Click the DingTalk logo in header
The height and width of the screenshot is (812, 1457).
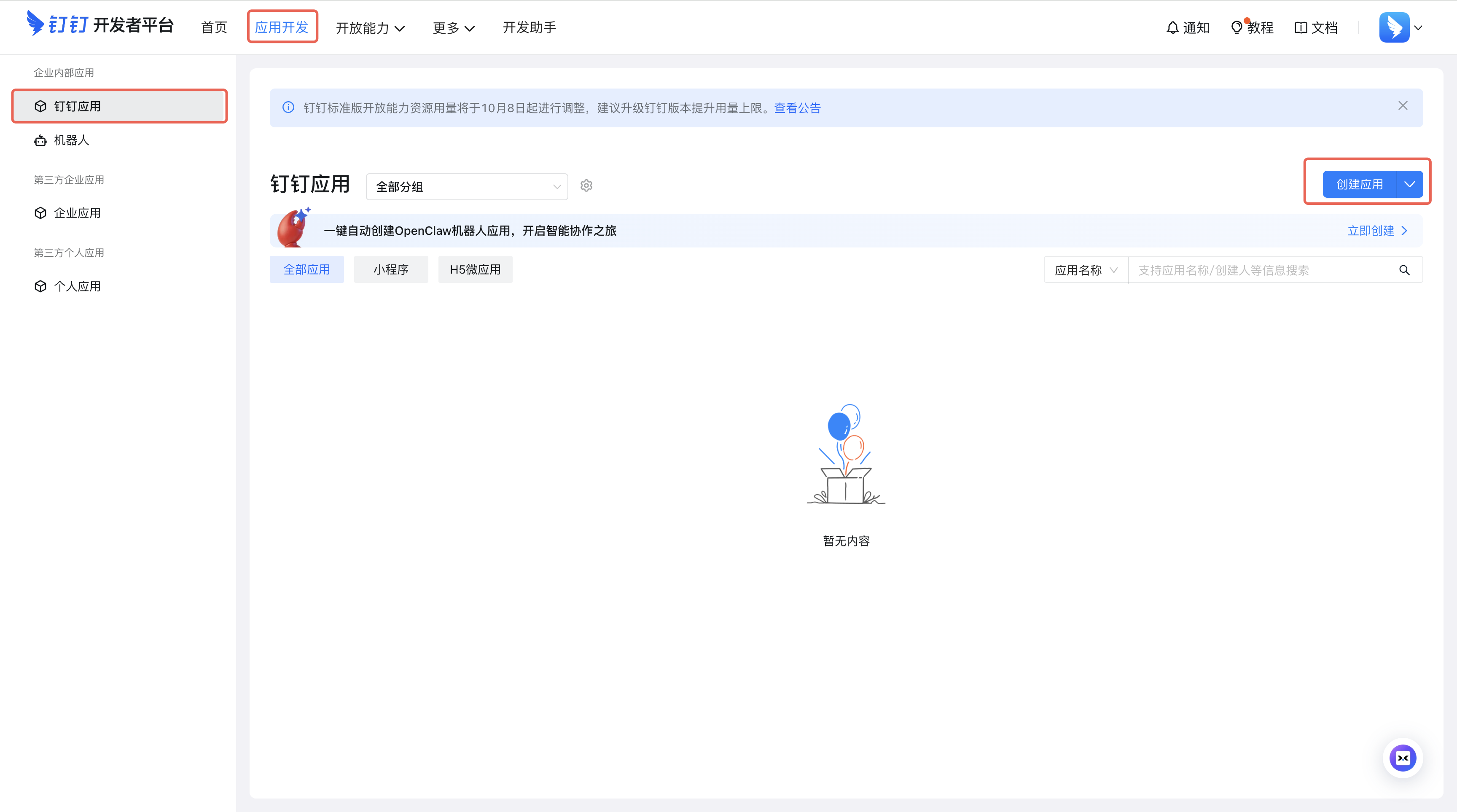35,24
